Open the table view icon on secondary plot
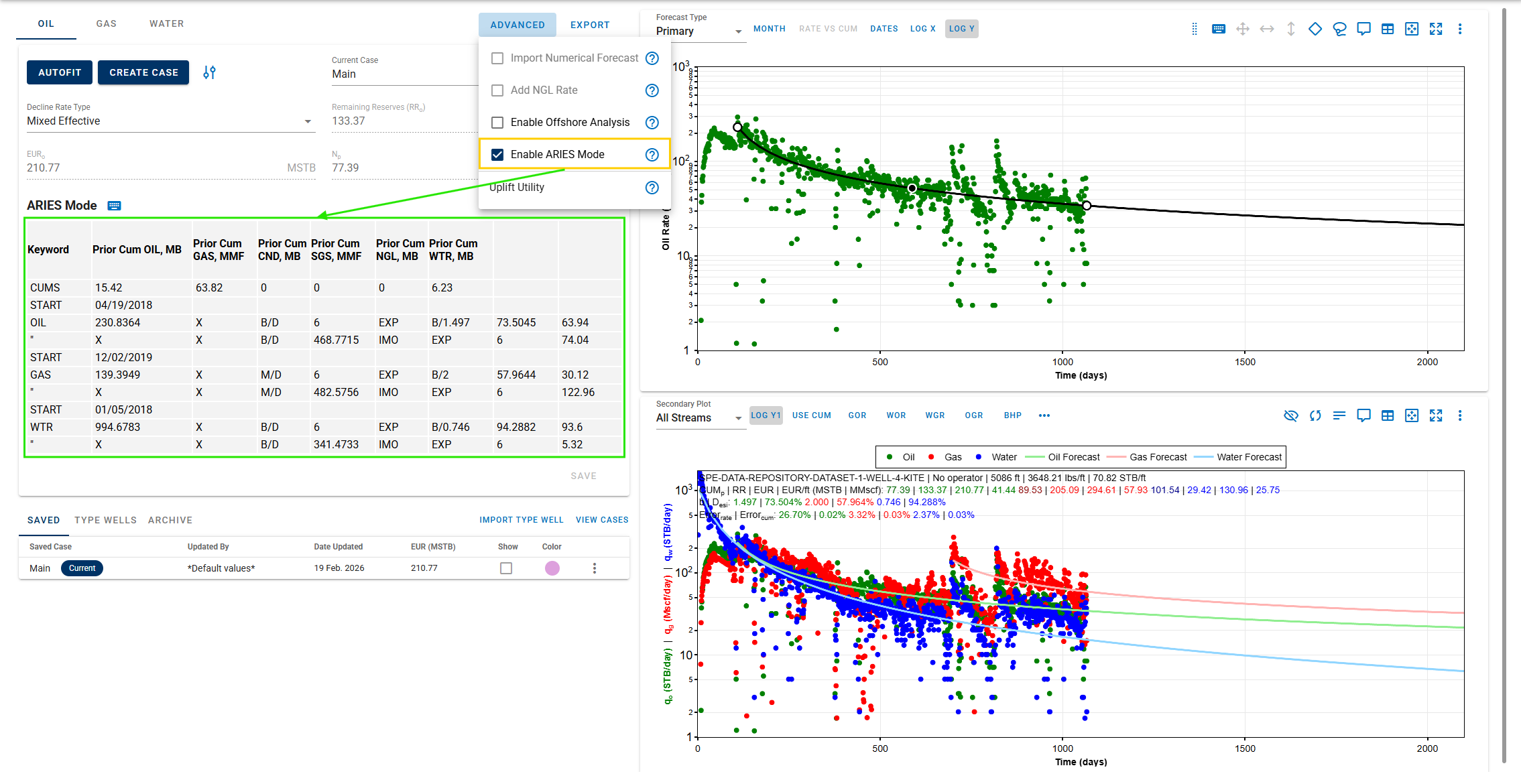The height and width of the screenshot is (784, 1521). pyautogui.click(x=1388, y=415)
